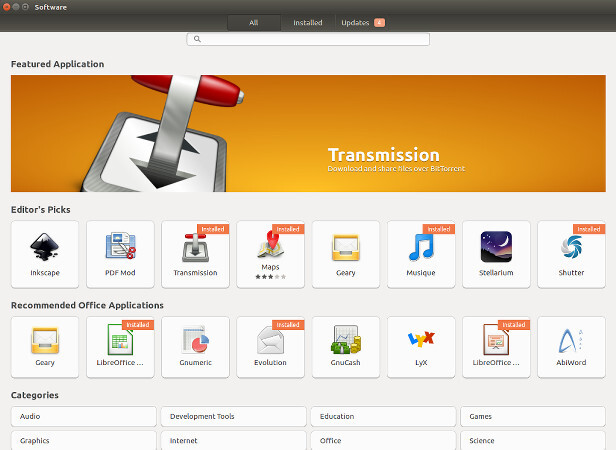Select the Maps app tile
The height and width of the screenshot is (450, 616).
pyautogui.click(x=270, y=254)
